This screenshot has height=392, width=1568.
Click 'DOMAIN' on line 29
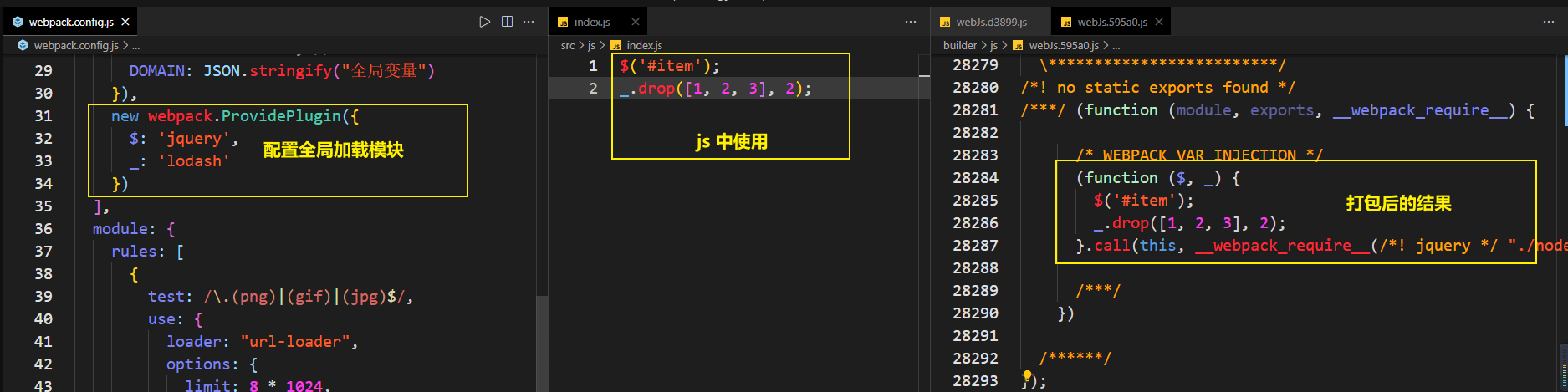[156, 71]
